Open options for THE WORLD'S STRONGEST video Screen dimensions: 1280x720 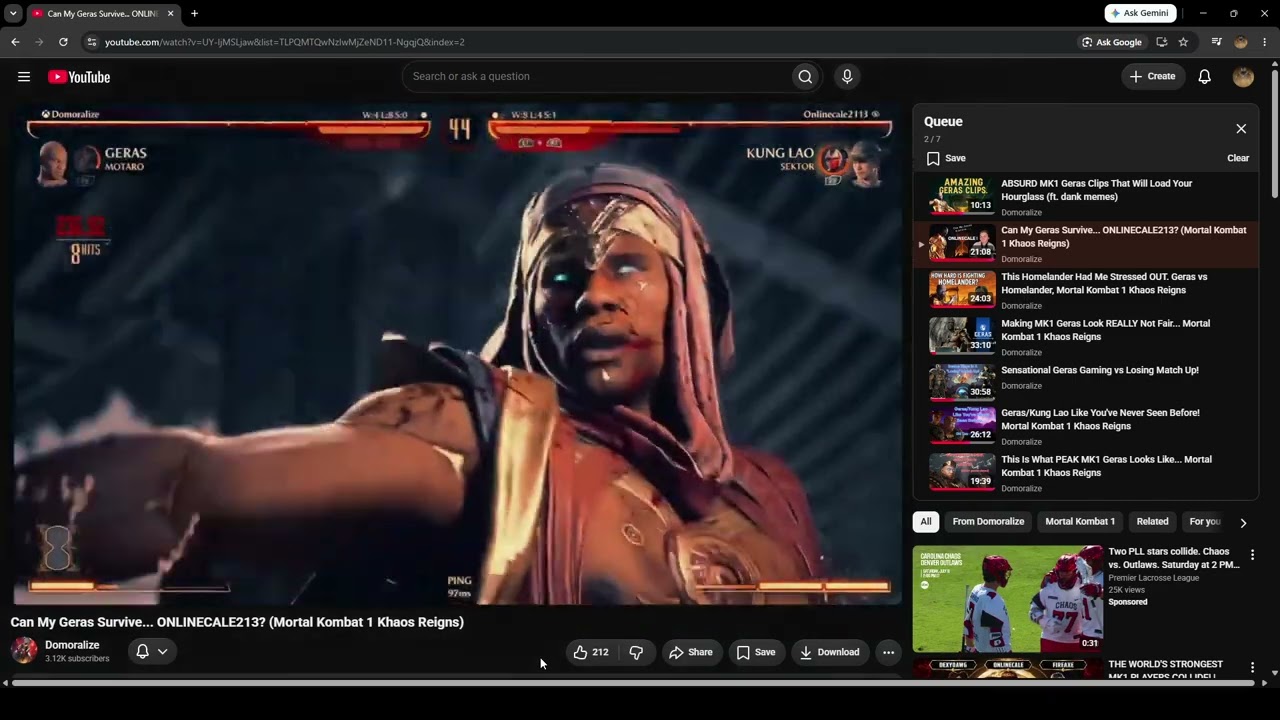(x=1252, y=667)
